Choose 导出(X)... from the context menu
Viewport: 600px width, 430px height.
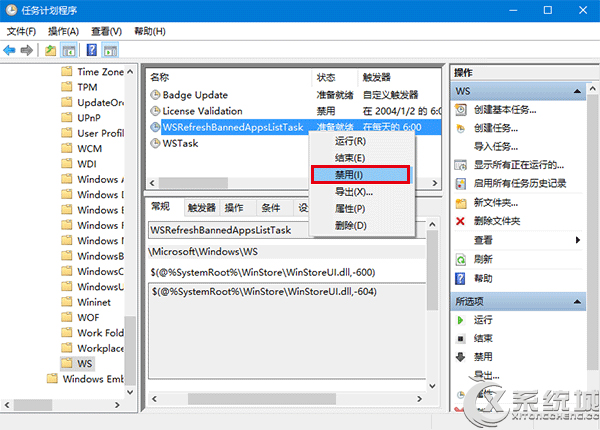362,192
